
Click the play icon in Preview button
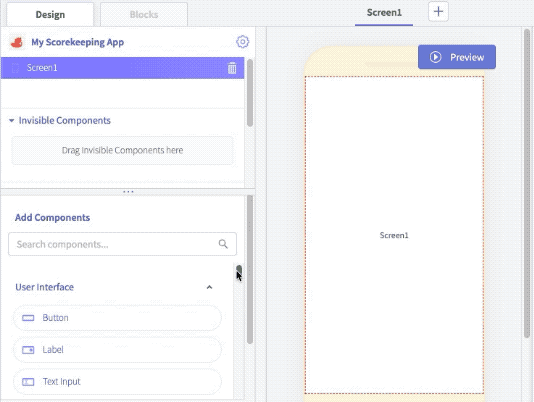(435, 57)
